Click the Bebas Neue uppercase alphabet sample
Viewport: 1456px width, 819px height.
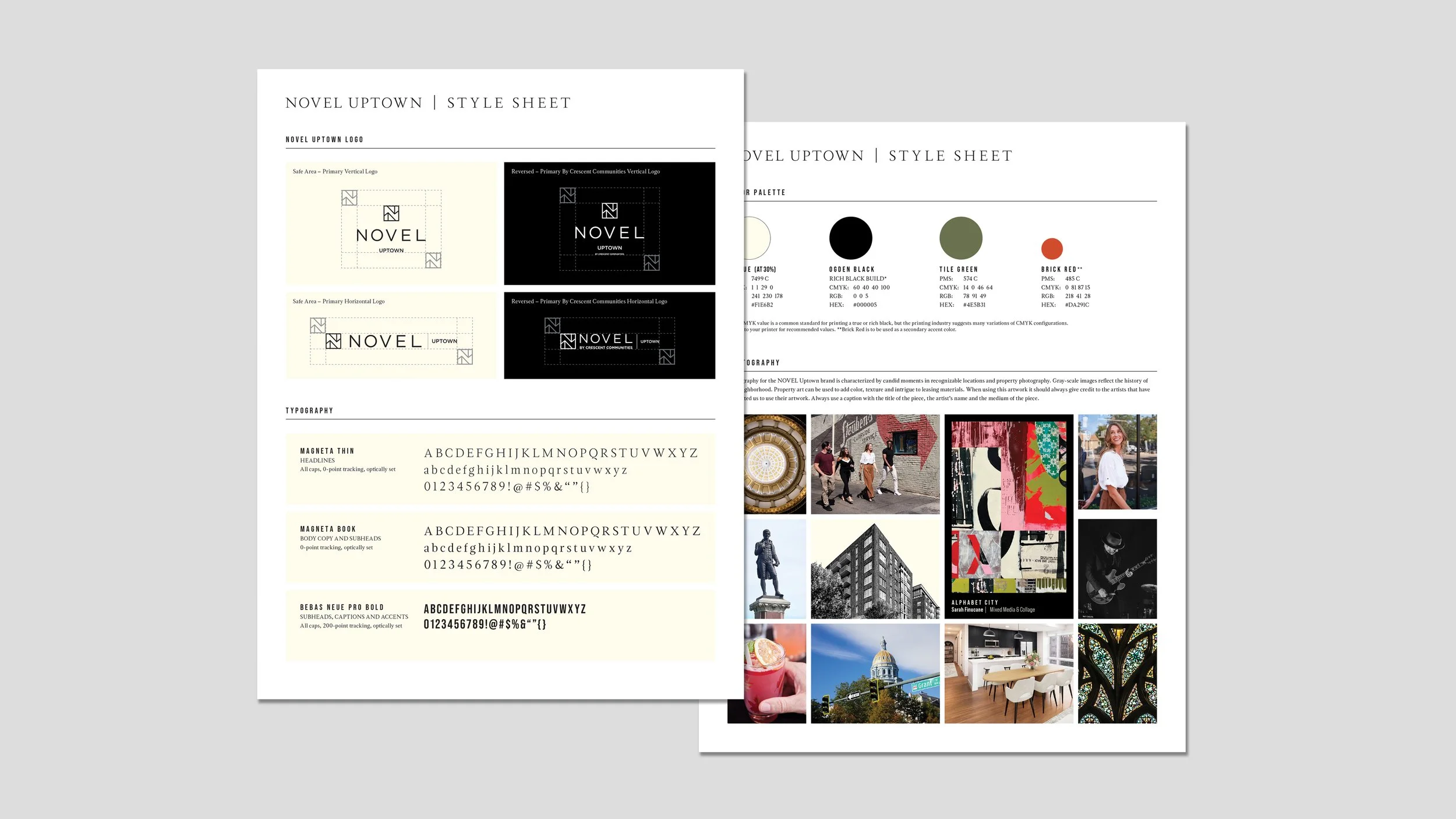point(505,609)
